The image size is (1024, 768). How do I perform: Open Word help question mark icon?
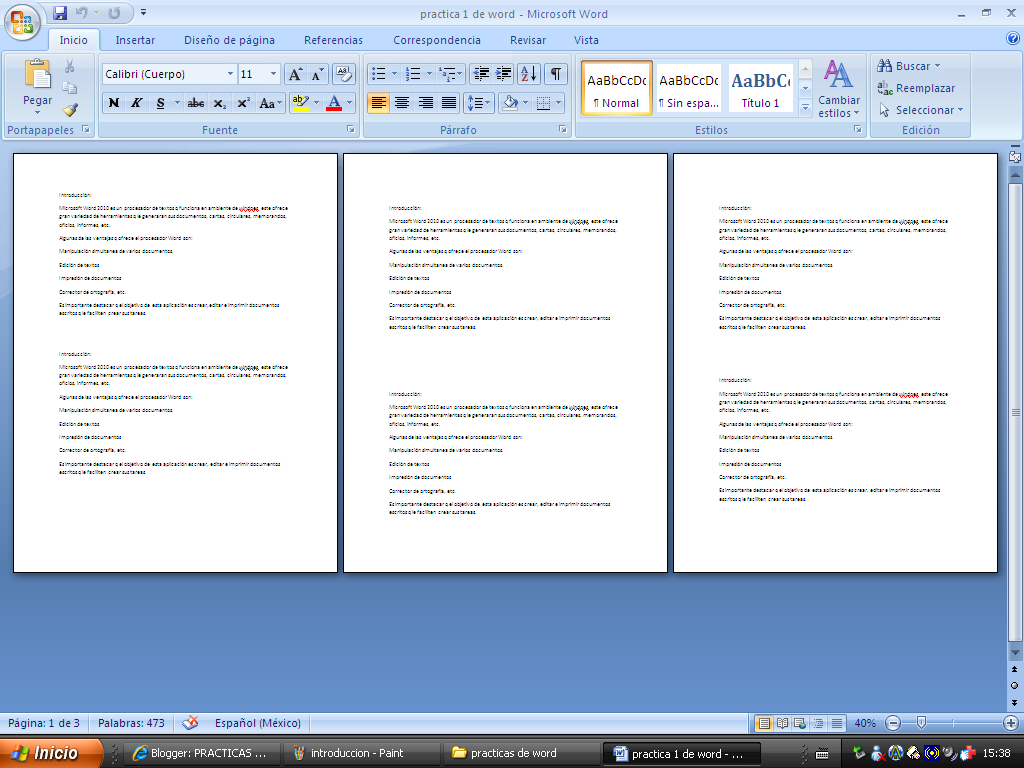click(x=1013, y=39)
